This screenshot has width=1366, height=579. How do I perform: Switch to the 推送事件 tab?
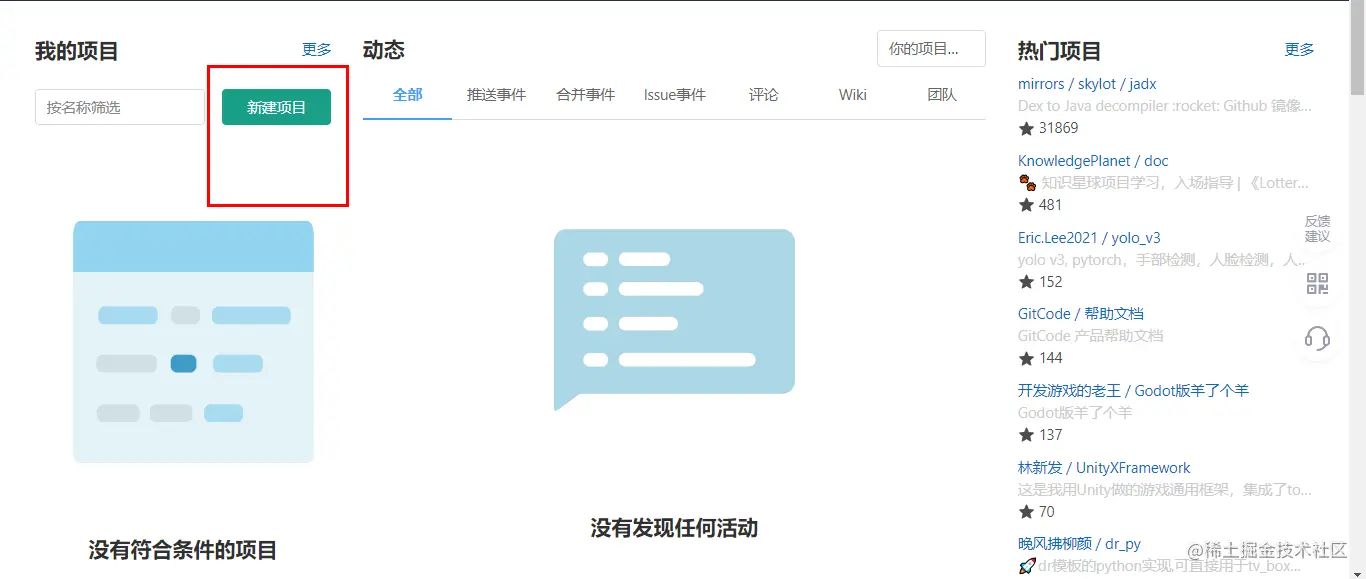click(496, 95)
